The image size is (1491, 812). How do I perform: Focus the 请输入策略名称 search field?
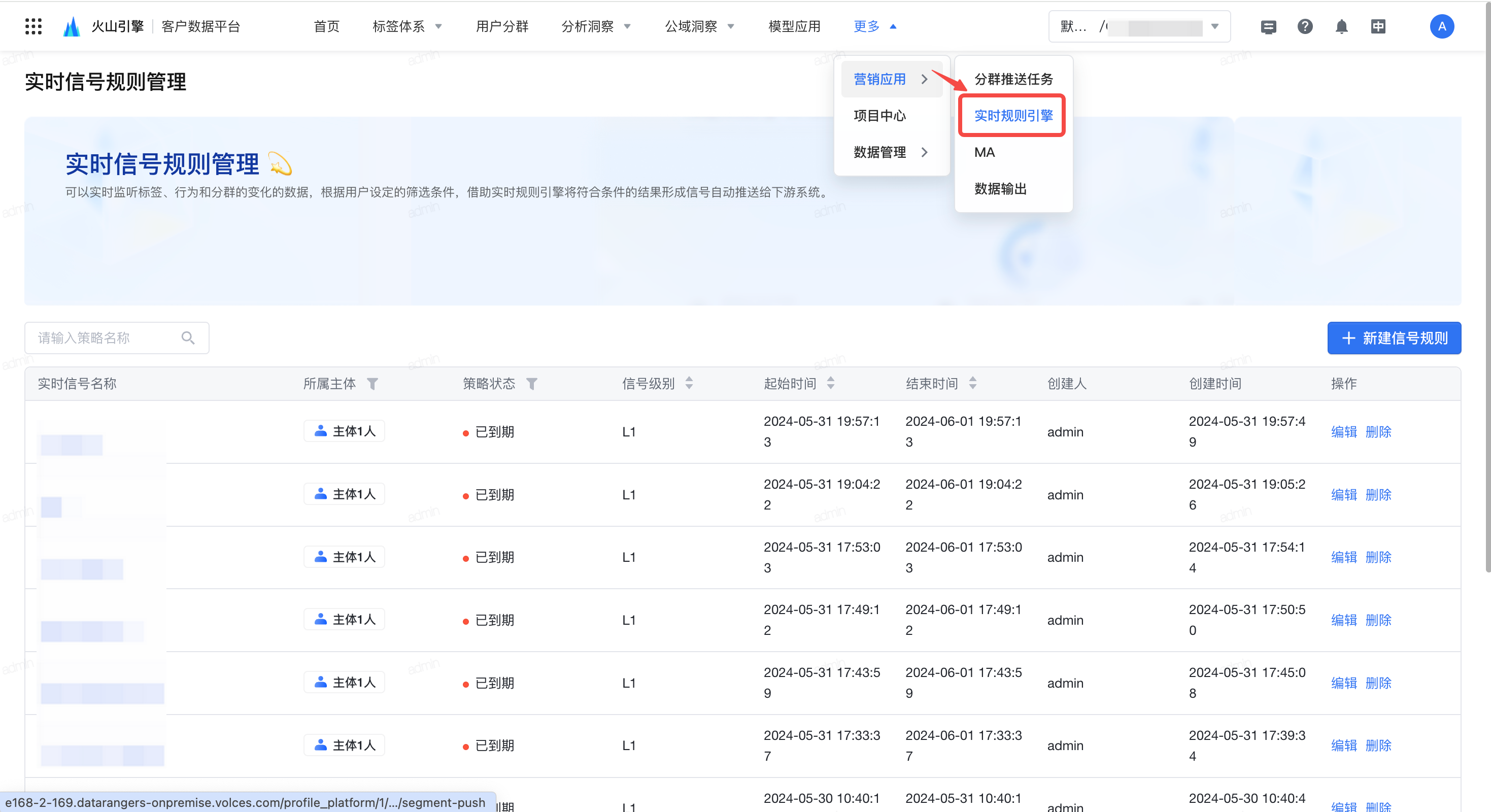tap(116, 338)
